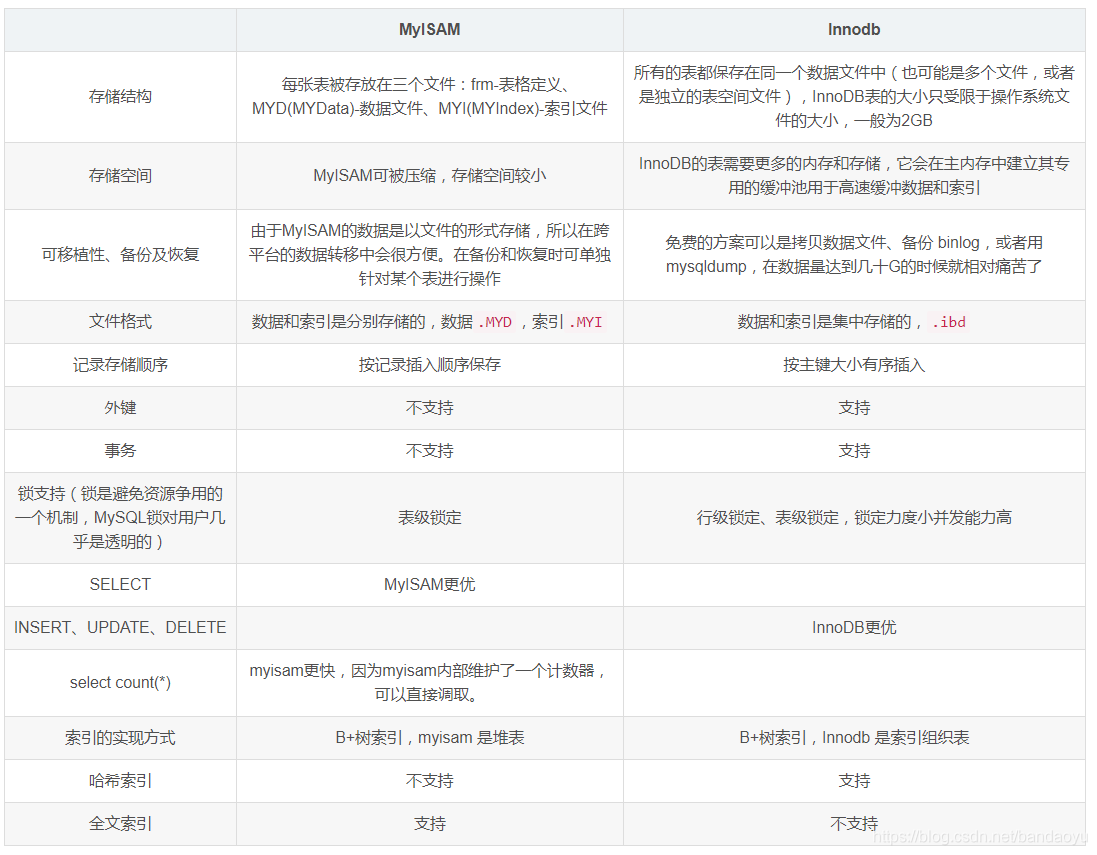Click the B+树索引，myisam 是堆表 cell
Screen dimensions: 1097x855
[430, 737]
